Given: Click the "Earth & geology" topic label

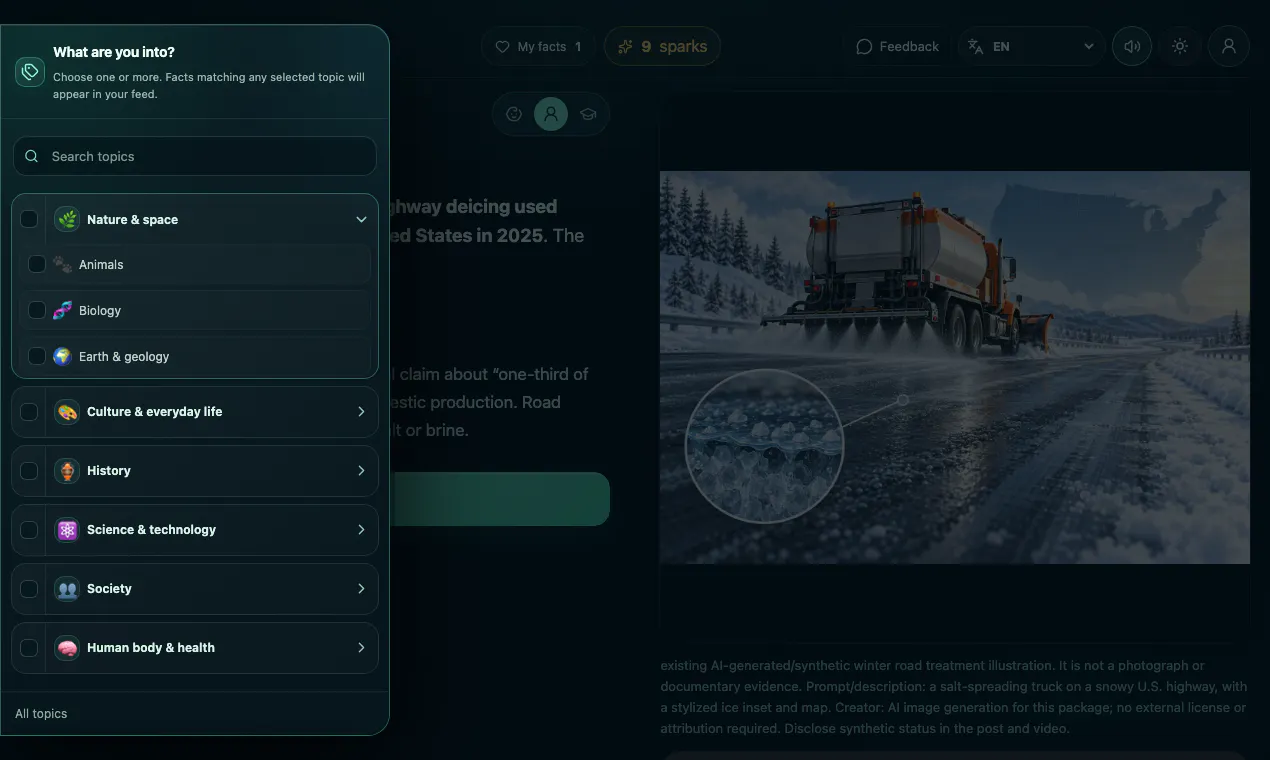Looking at the screenshot, I should [124, 357].
